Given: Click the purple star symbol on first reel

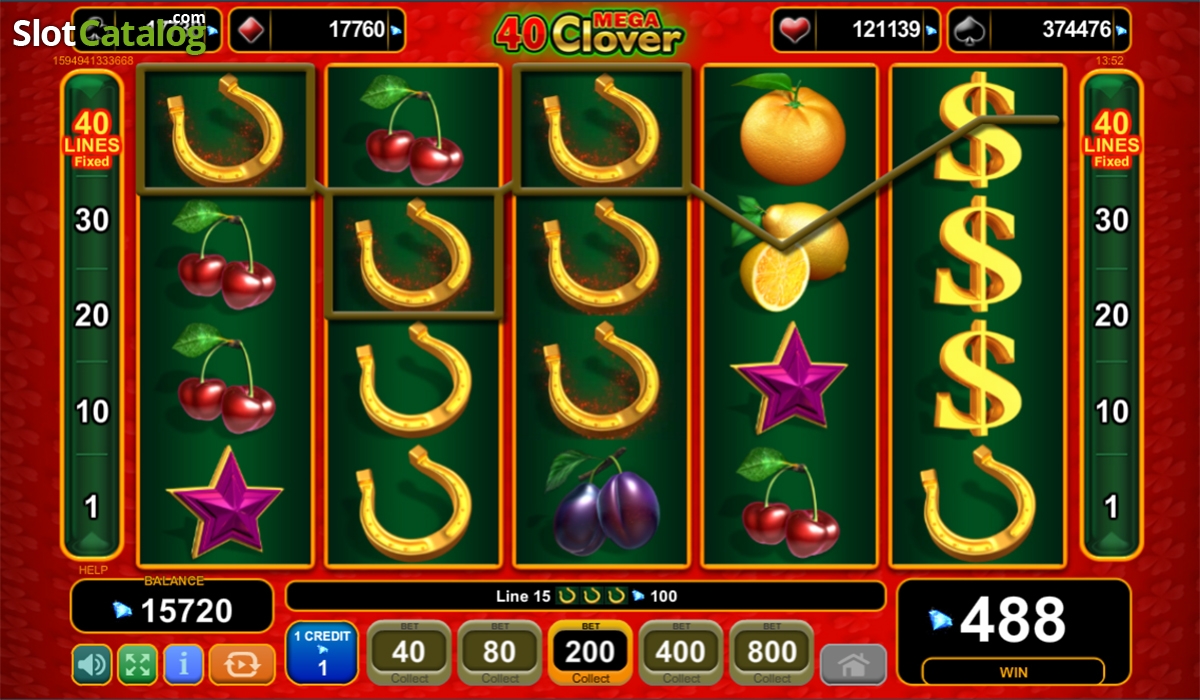Looking at the screenshot, I should coord(224,501).
